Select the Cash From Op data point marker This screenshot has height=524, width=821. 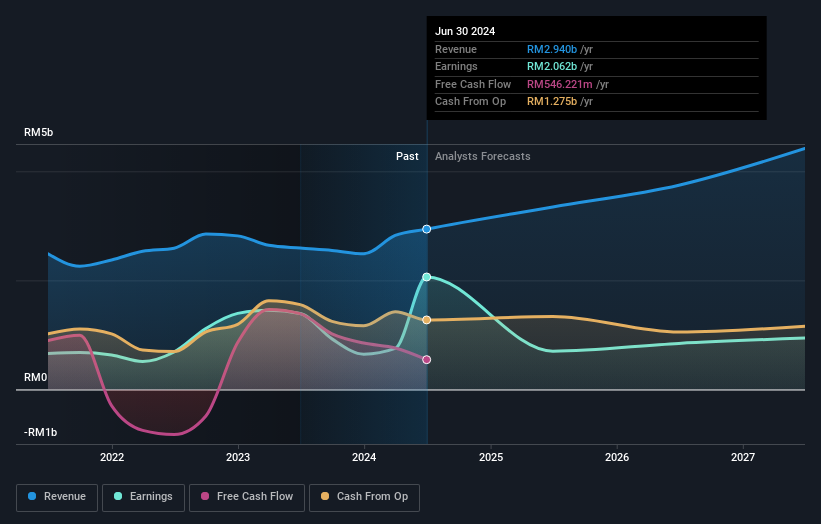click(x=427, y=320)
